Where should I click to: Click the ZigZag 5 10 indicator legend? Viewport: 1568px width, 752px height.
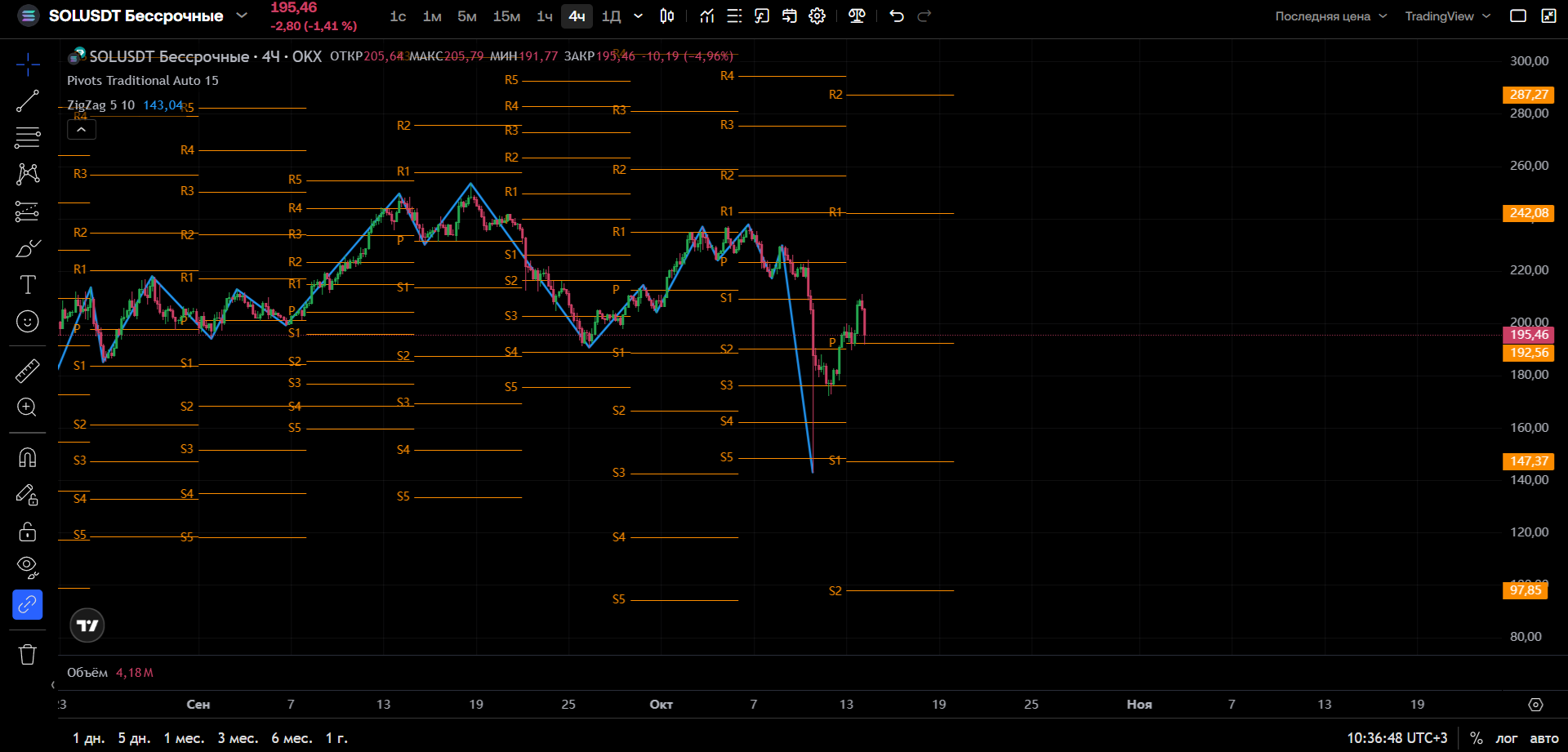pyautogui.click(x=100, y=105)
